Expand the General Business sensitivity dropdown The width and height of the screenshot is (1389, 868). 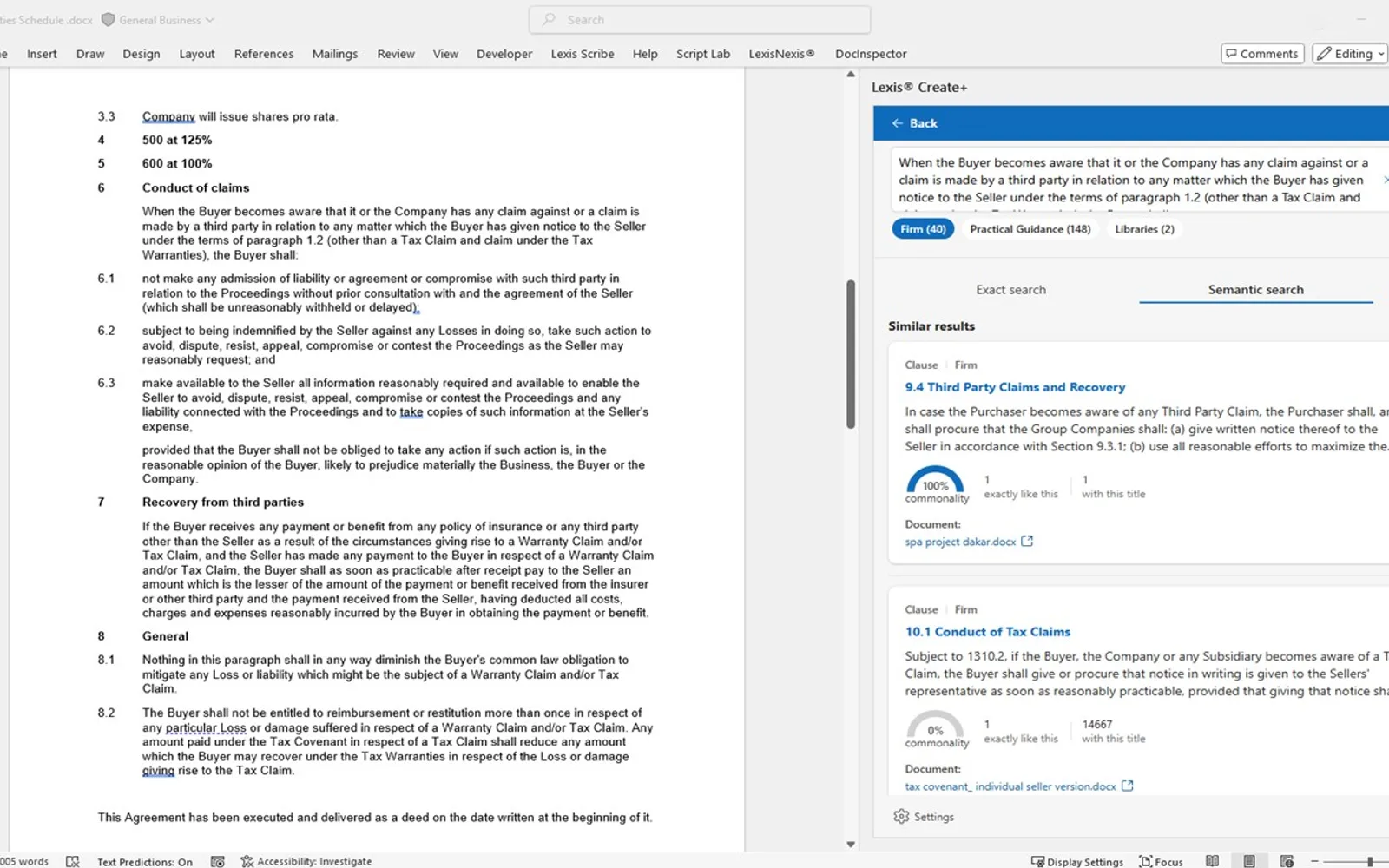pos(209,20)
